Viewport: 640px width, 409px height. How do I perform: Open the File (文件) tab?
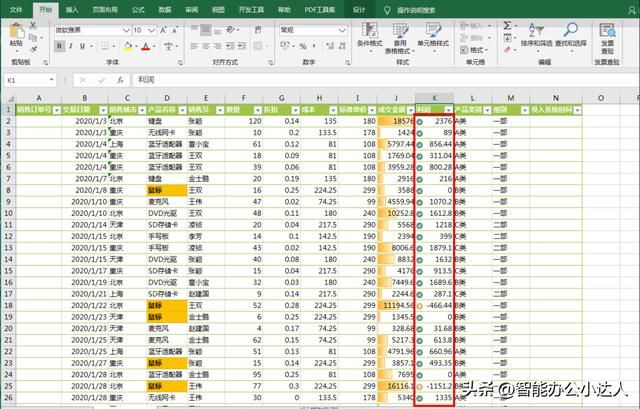pos(16,10)
